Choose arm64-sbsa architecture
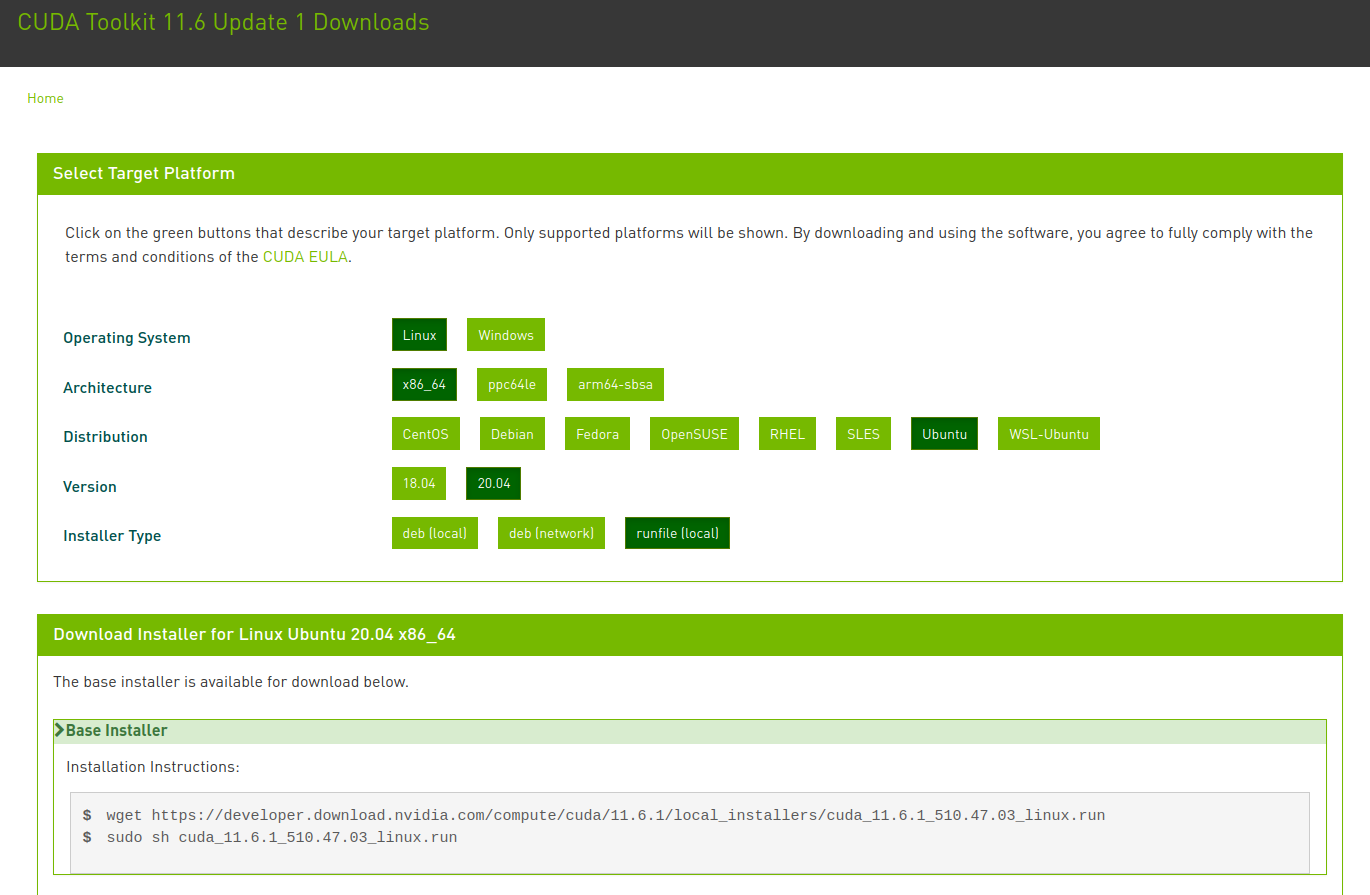1370x895 pixels. click(x=615, y=384)
